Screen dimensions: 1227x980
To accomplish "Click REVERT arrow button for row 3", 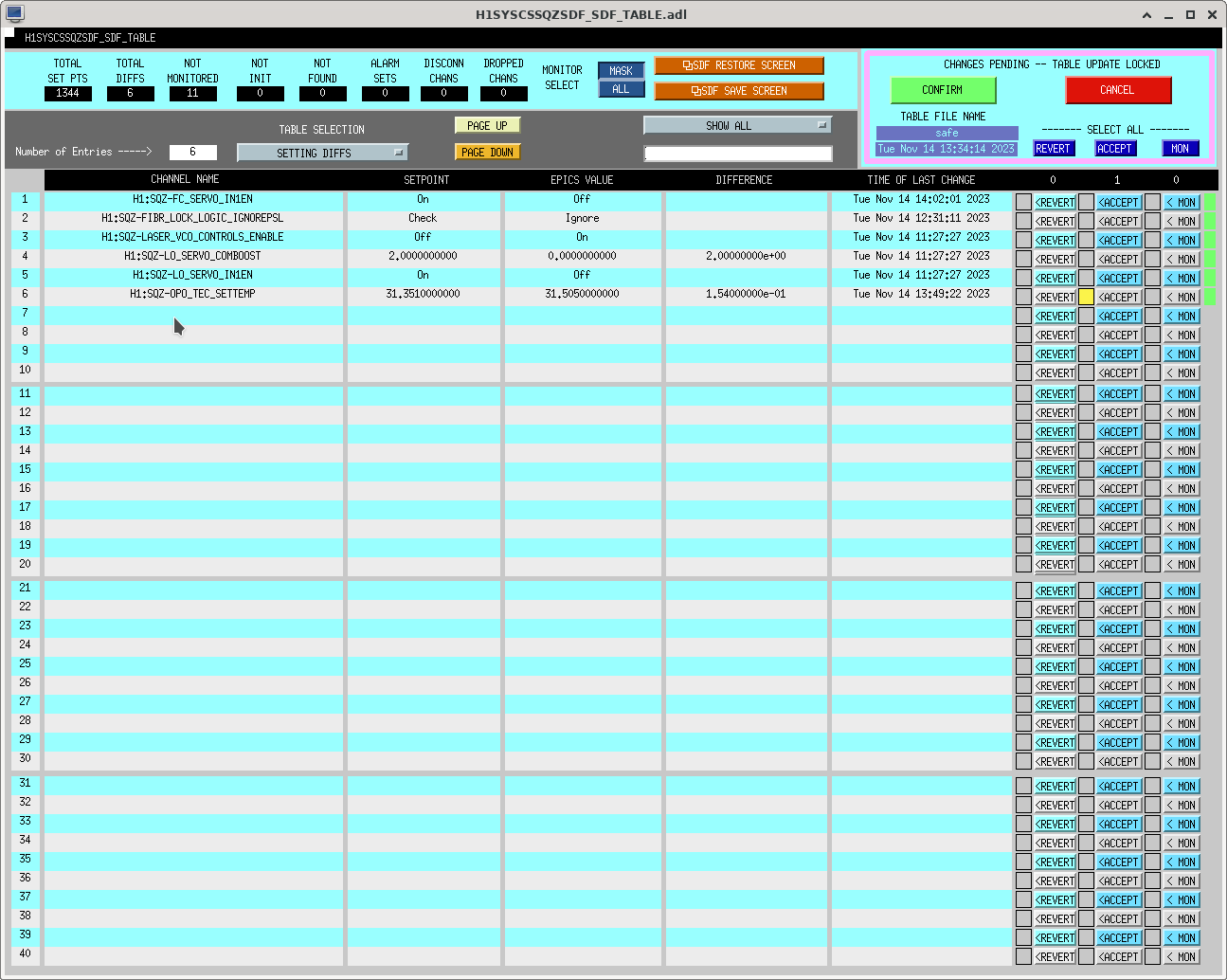I will pyautogui.click(x=1055, y=241).
